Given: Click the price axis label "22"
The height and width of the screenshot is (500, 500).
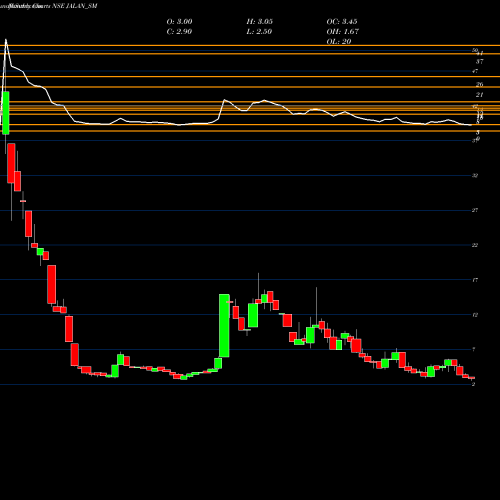Looking at the screenshot, I should pyautogui.click(x=475, y=245).
